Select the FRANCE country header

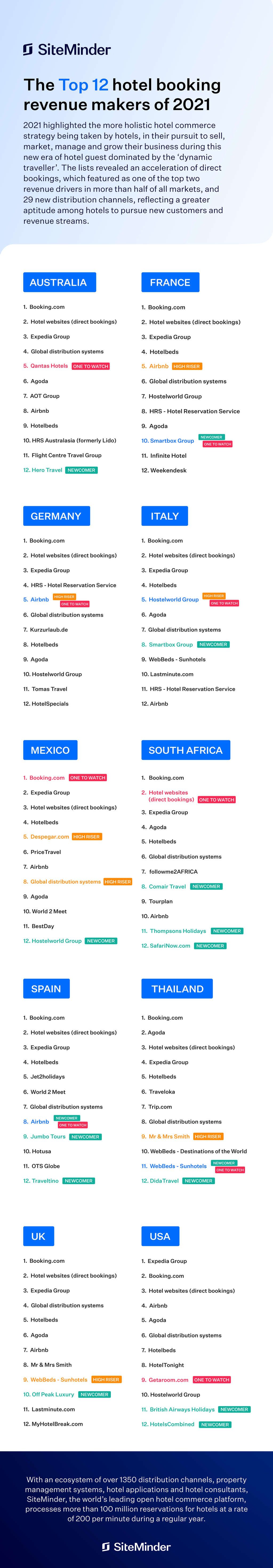(170, 283)
